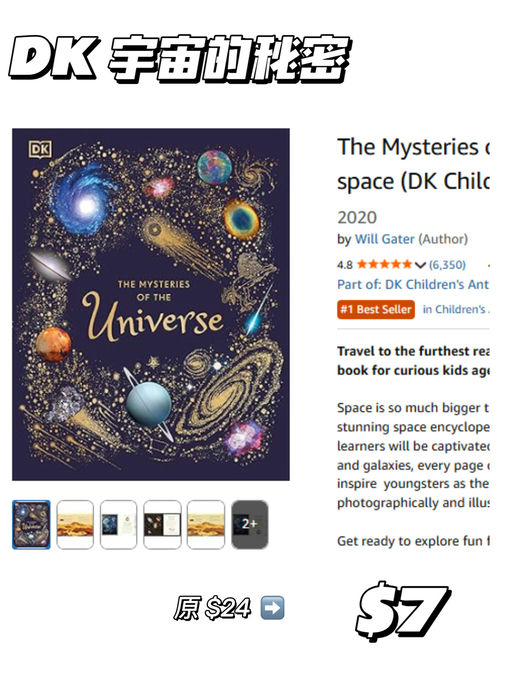Click the #1 Best Seller badge
Viewport: 512px width, 683px height.
(x=376, y=309)
